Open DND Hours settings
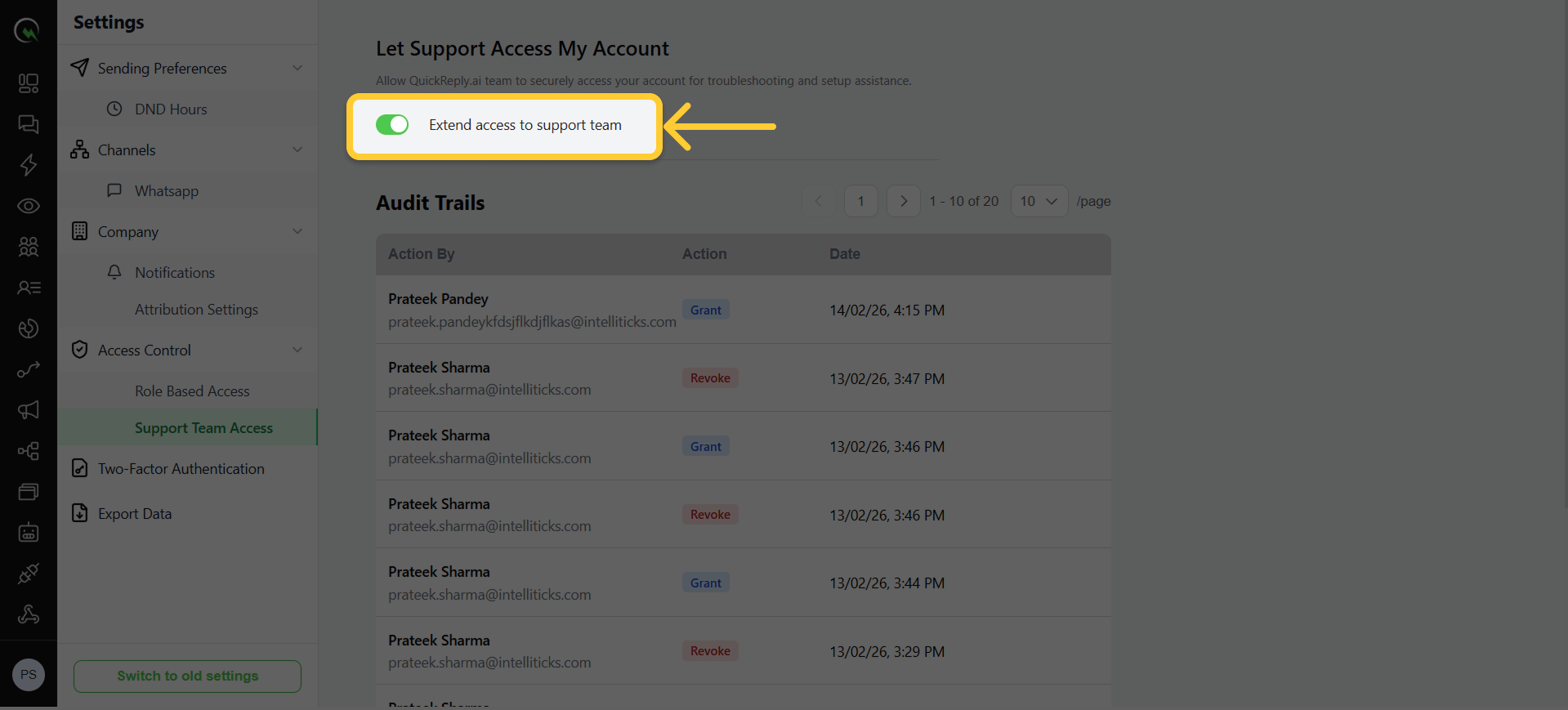This screenshot has height=710, width=1568. coord(171,109)
